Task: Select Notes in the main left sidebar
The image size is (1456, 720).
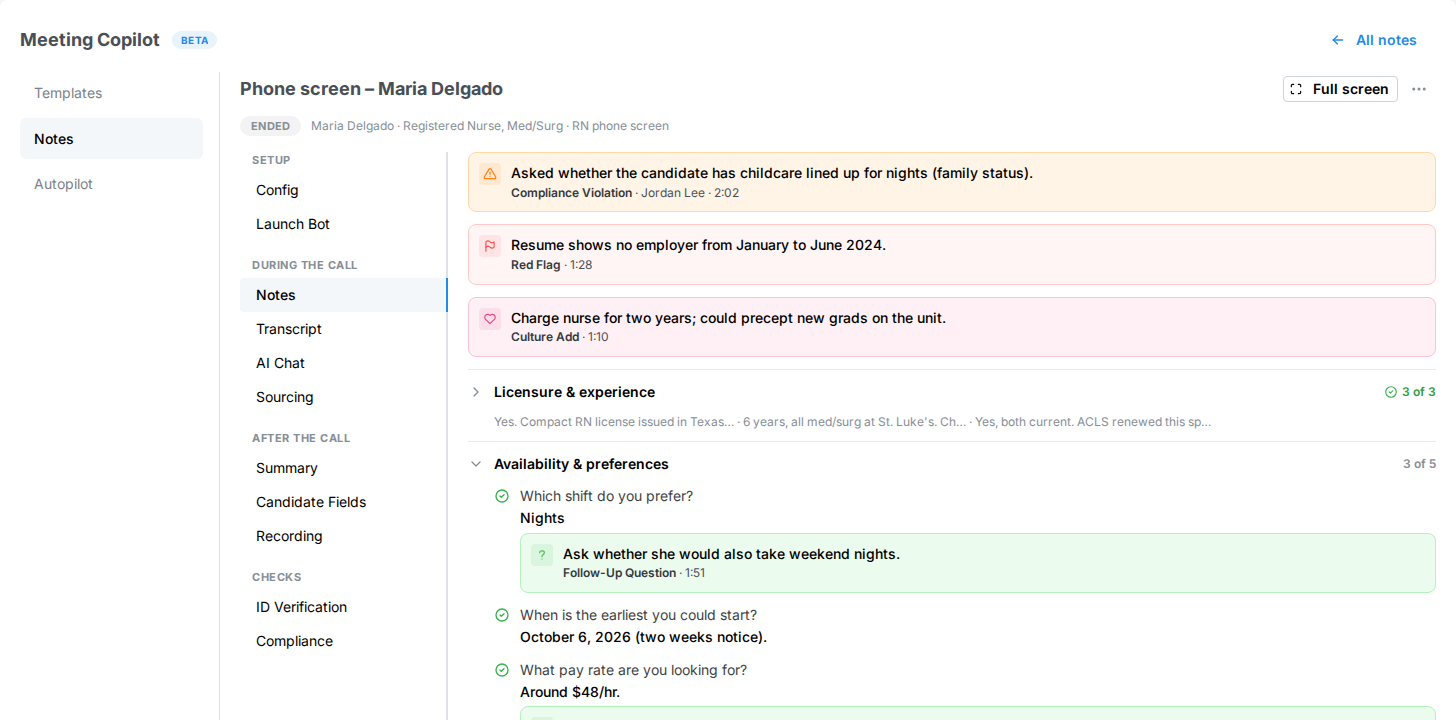Action: [x=111, y=139]
